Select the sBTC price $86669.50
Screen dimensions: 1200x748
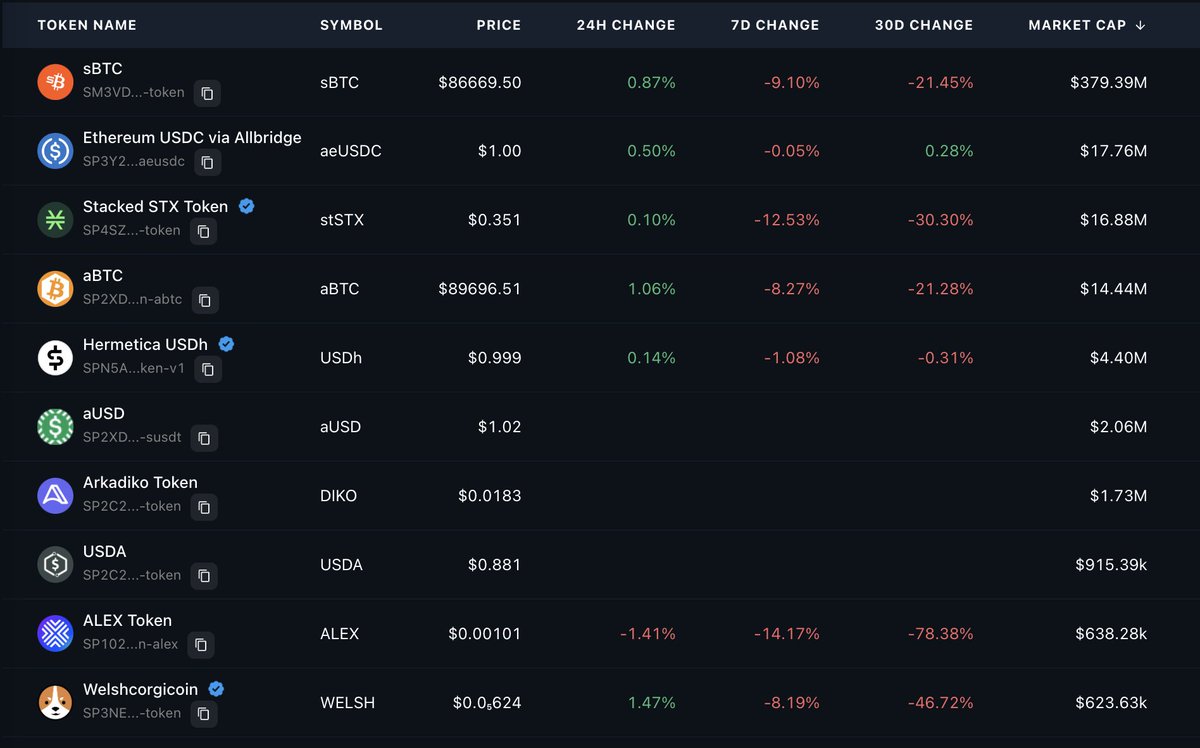[x=480, y=83]
